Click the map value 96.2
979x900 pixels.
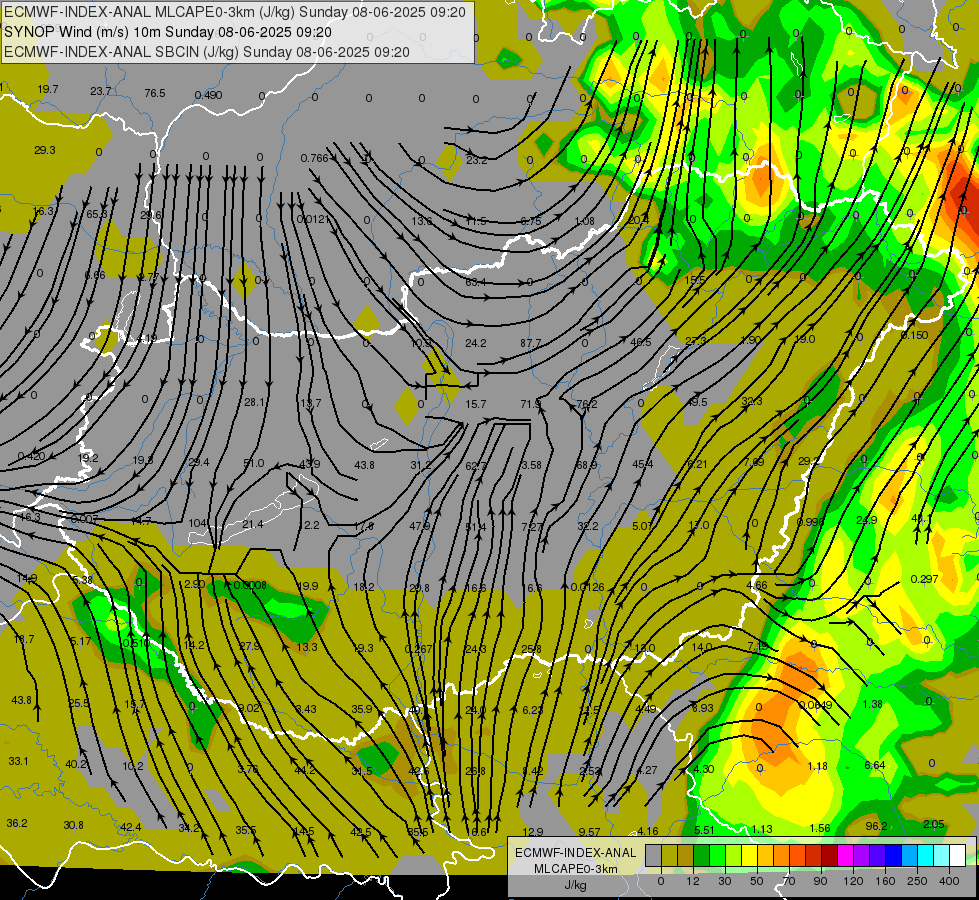coord(876,826)
